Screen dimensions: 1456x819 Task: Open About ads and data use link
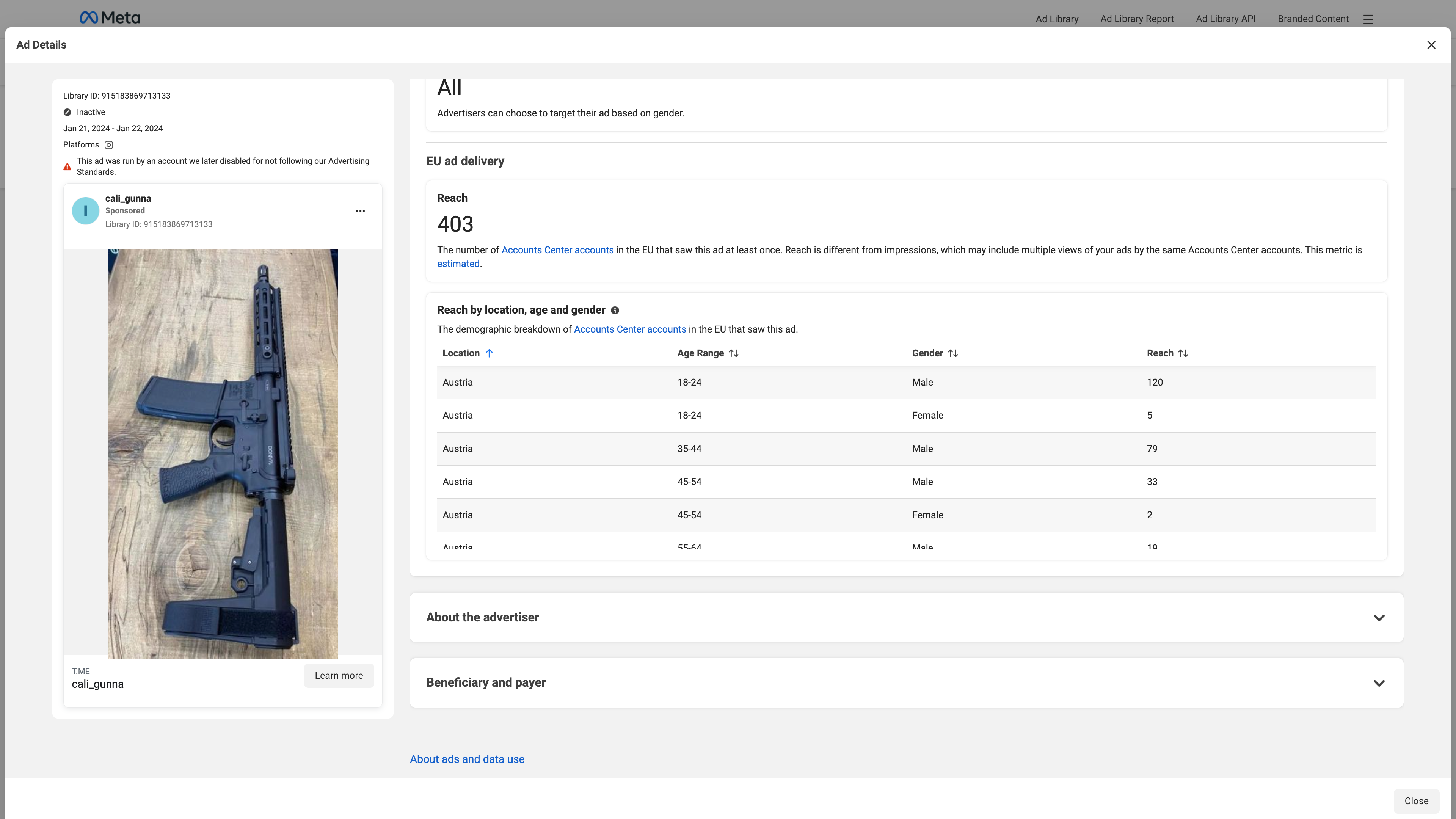467,759
